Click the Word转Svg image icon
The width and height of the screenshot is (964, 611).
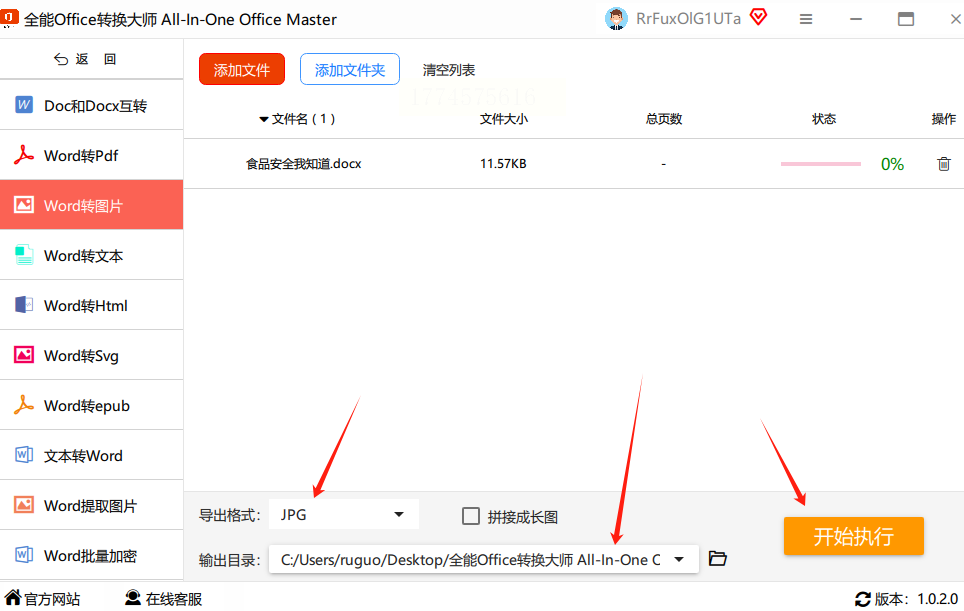24,355
